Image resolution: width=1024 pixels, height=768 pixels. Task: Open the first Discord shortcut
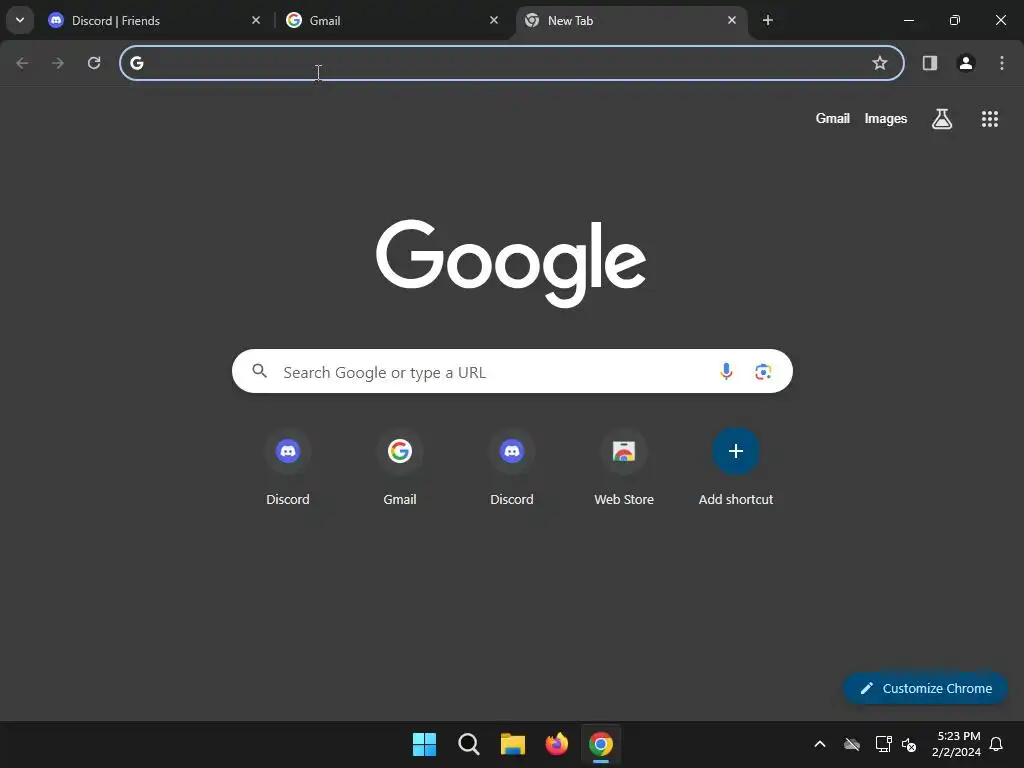[288, 467]
